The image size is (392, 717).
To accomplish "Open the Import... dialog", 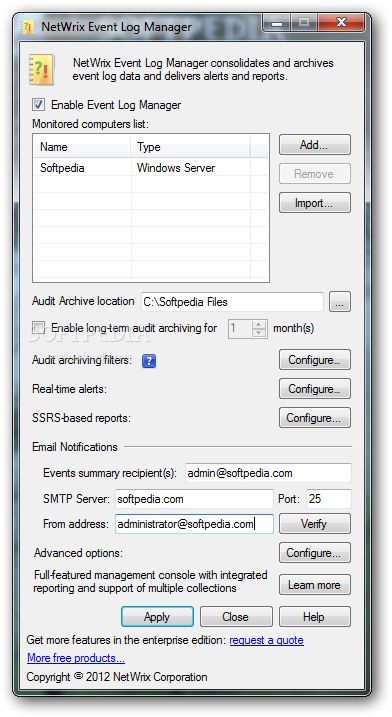I will 315,203.
